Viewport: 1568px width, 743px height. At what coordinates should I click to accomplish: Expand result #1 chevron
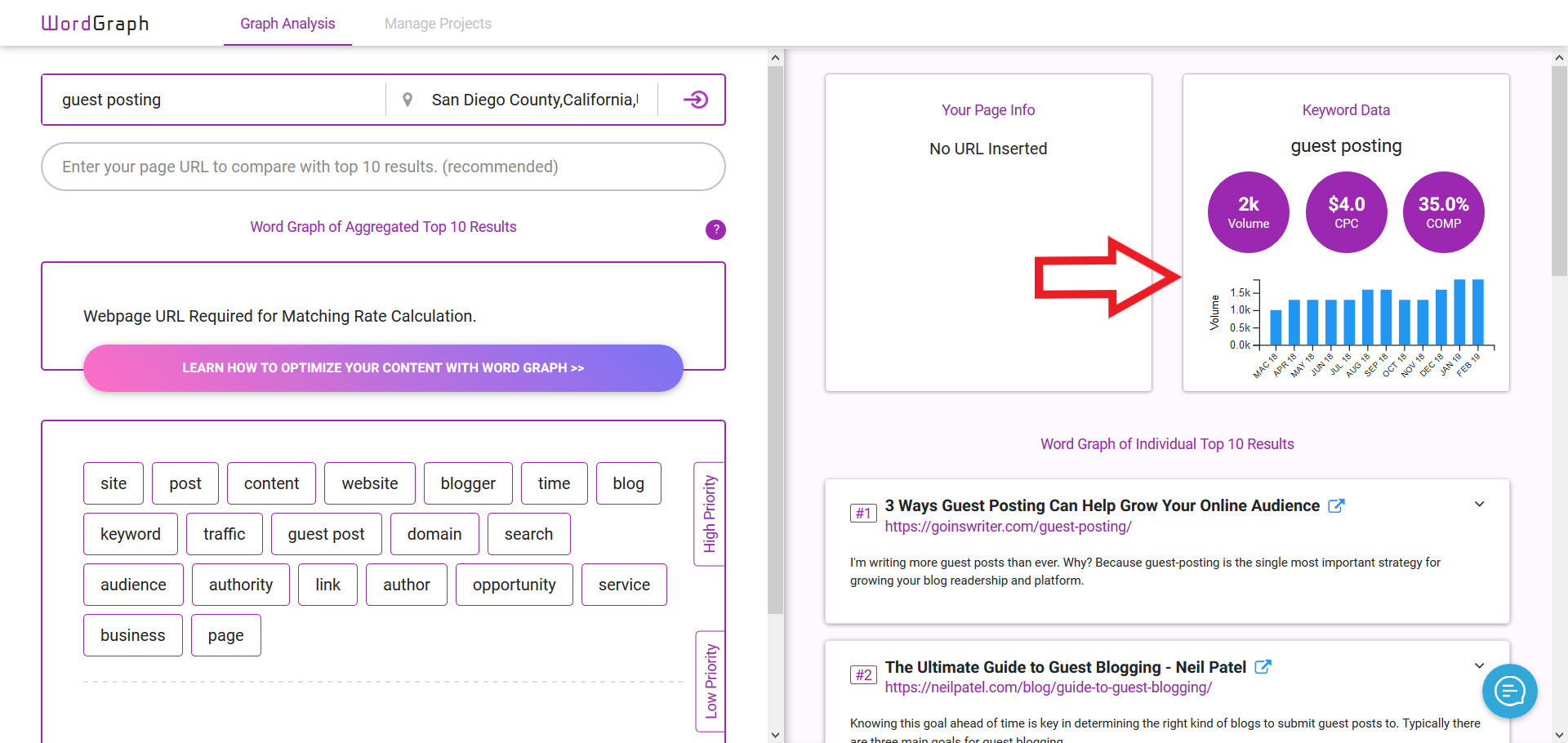coord(1479,504)
